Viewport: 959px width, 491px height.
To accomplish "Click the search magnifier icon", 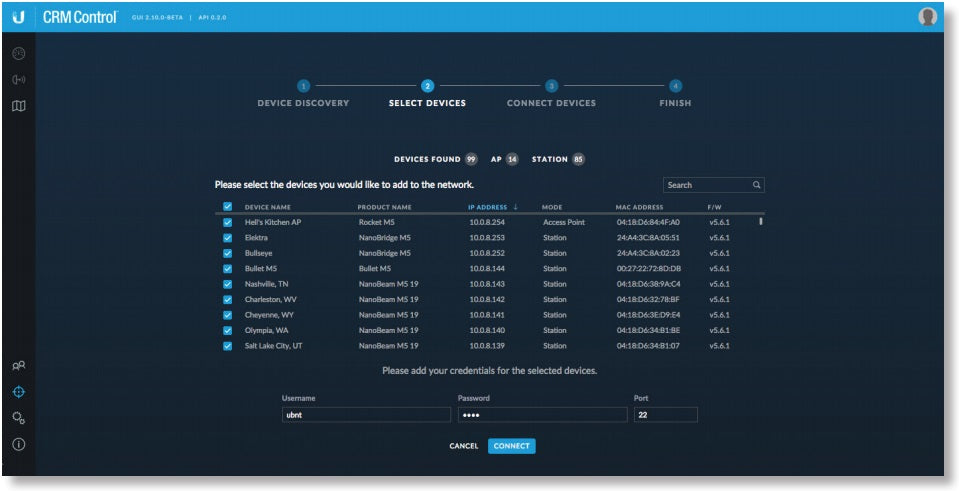I will click(x=757, y=185).
